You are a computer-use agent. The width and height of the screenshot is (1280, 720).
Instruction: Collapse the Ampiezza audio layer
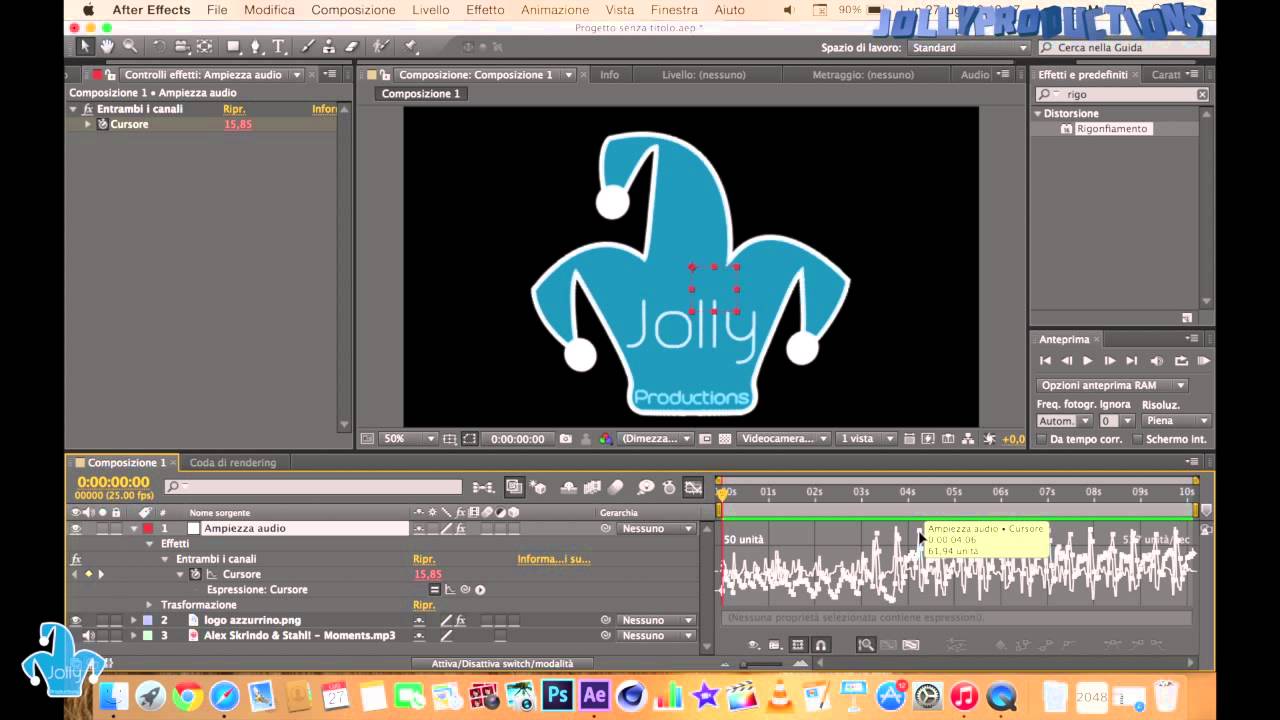[133, 528]
